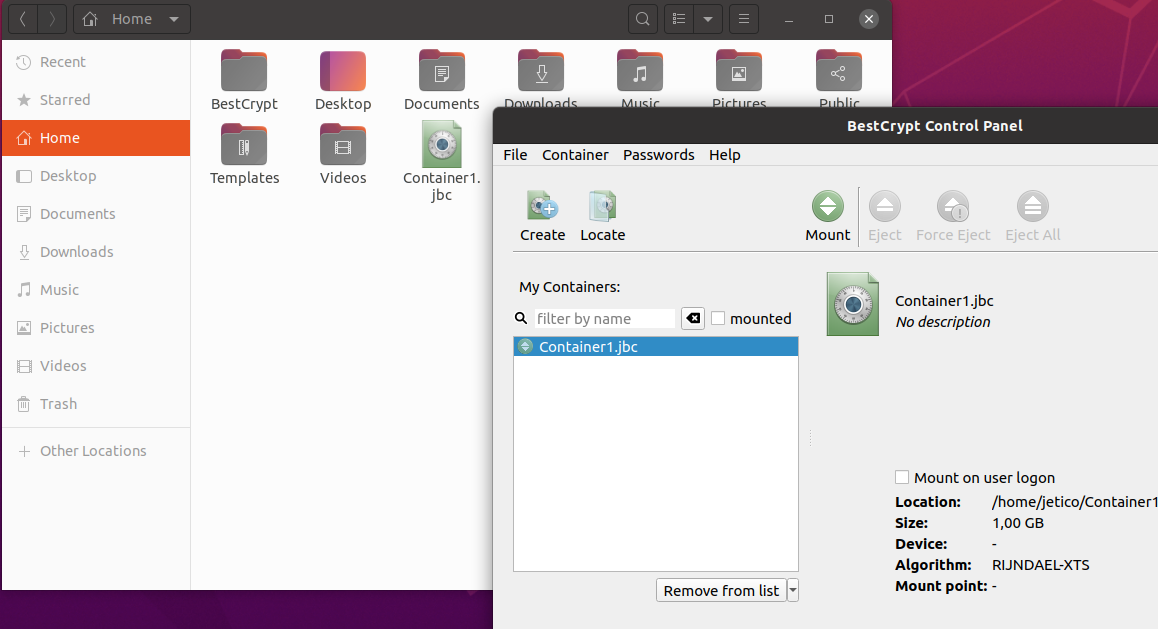Click the Force Eject toolbar icon
The width and height of the screenshot is (1158, 629).
pyautogui.click(x=953, y=206)
